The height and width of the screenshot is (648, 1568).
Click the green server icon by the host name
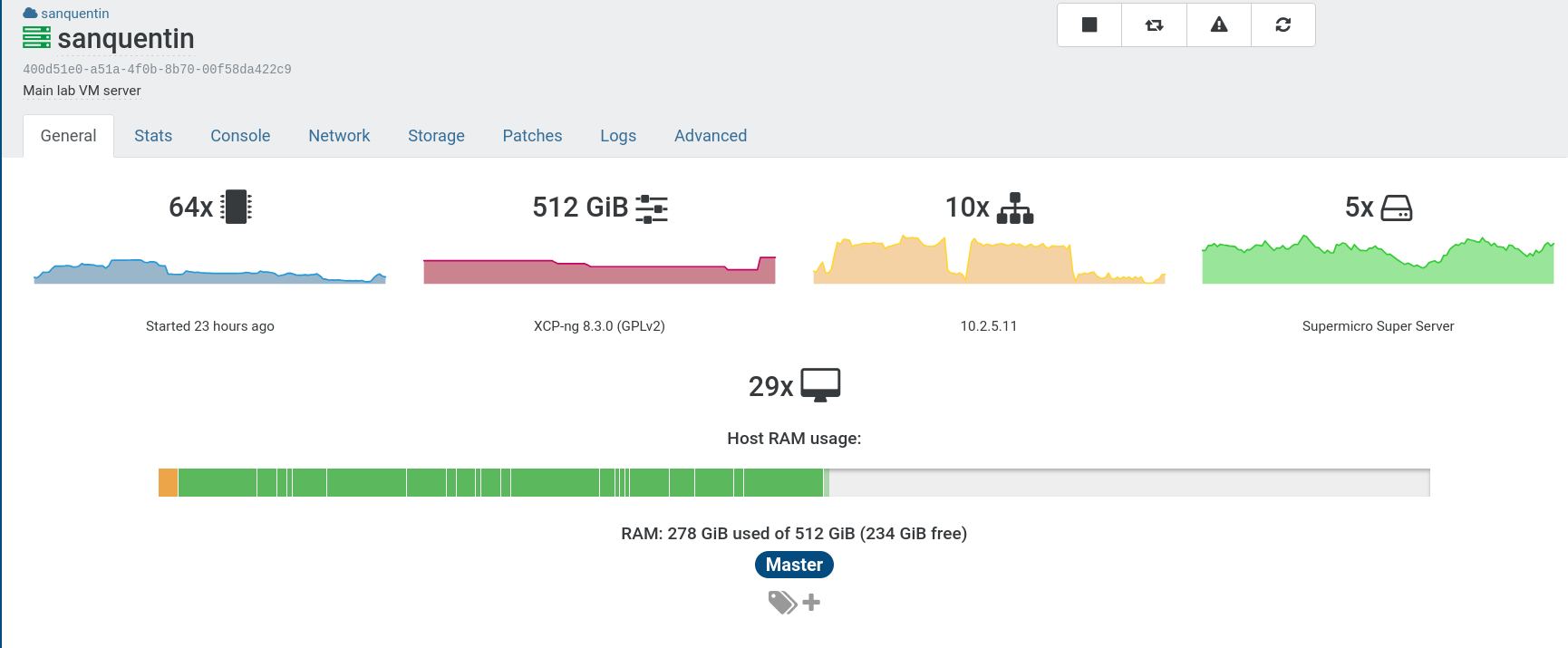36,38
